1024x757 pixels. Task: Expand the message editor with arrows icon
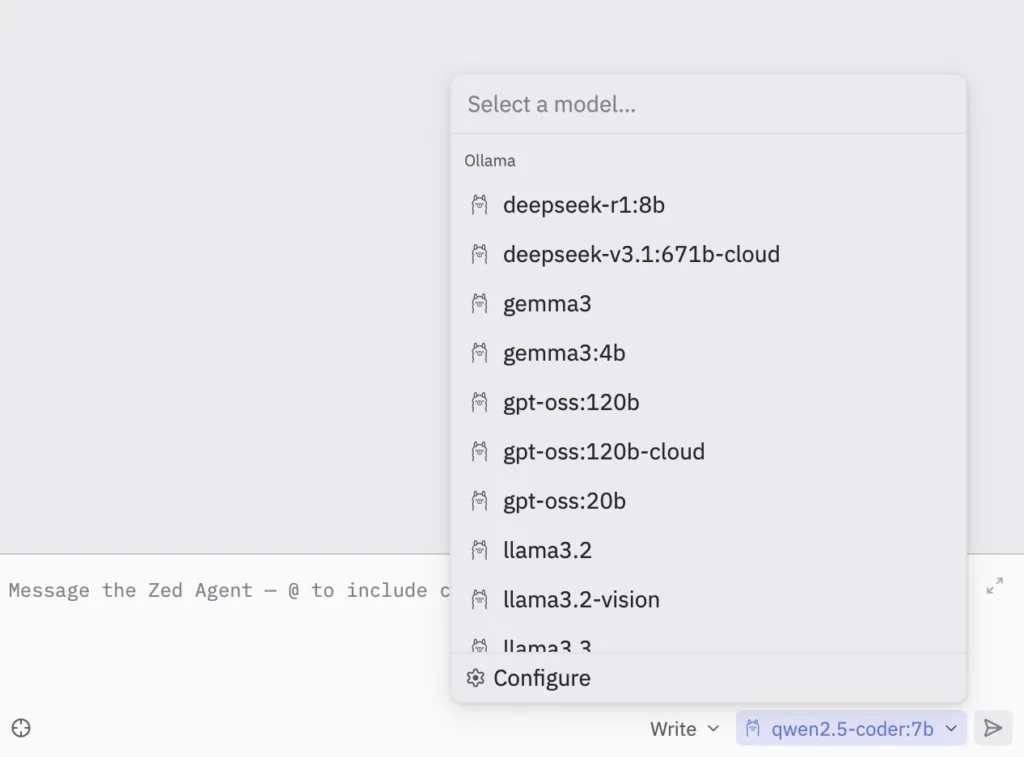(x=994, y=586)
